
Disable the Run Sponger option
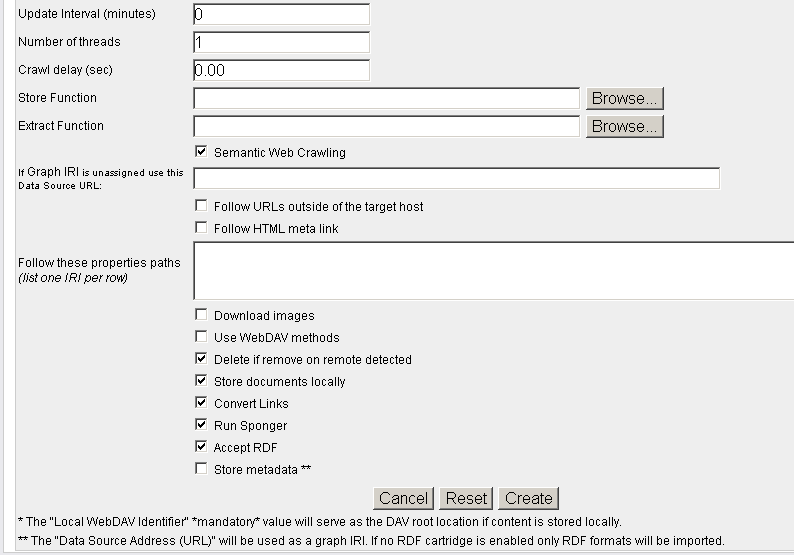coord(201,425)
